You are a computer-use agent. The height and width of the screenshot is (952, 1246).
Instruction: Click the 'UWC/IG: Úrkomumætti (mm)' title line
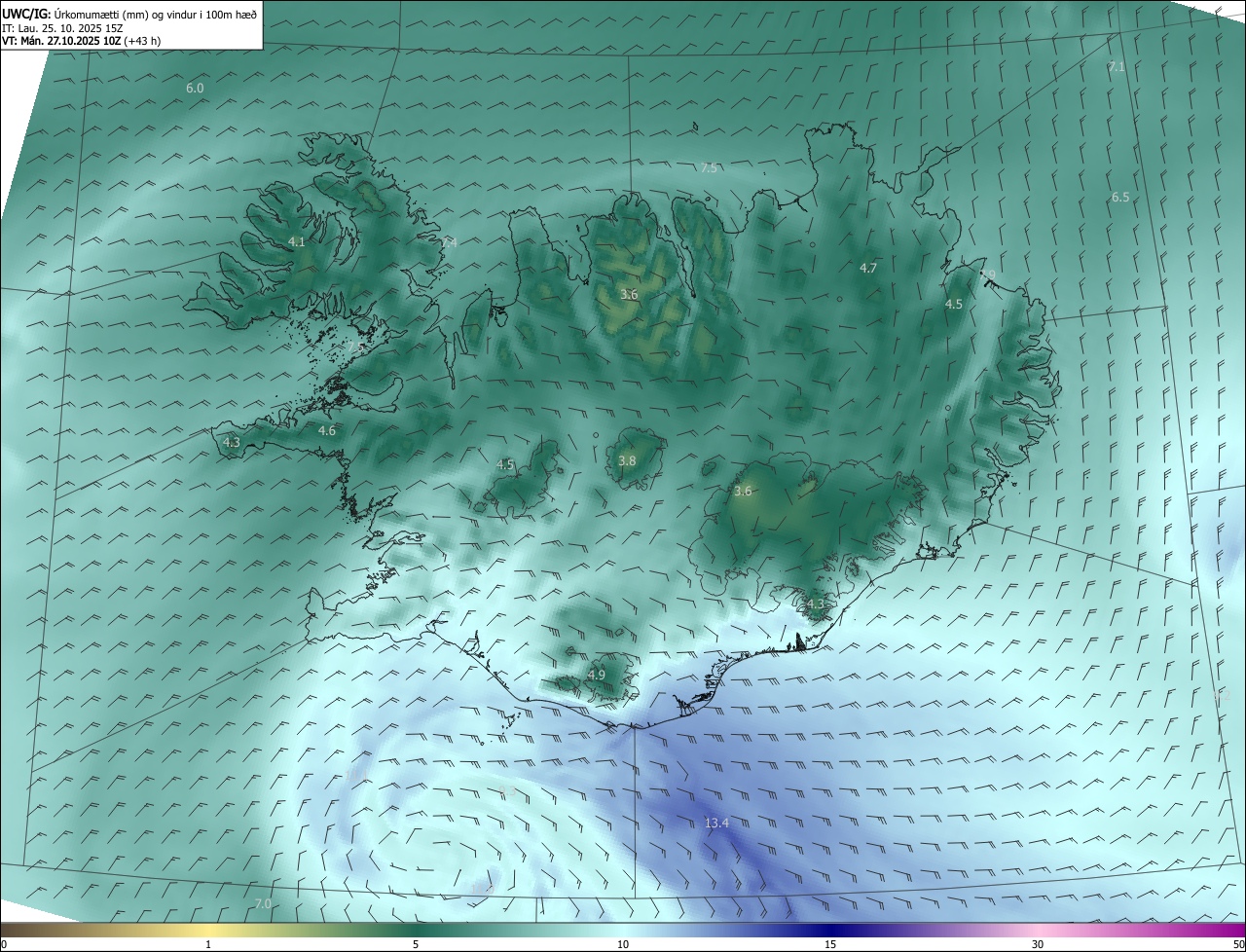point(129,15)
